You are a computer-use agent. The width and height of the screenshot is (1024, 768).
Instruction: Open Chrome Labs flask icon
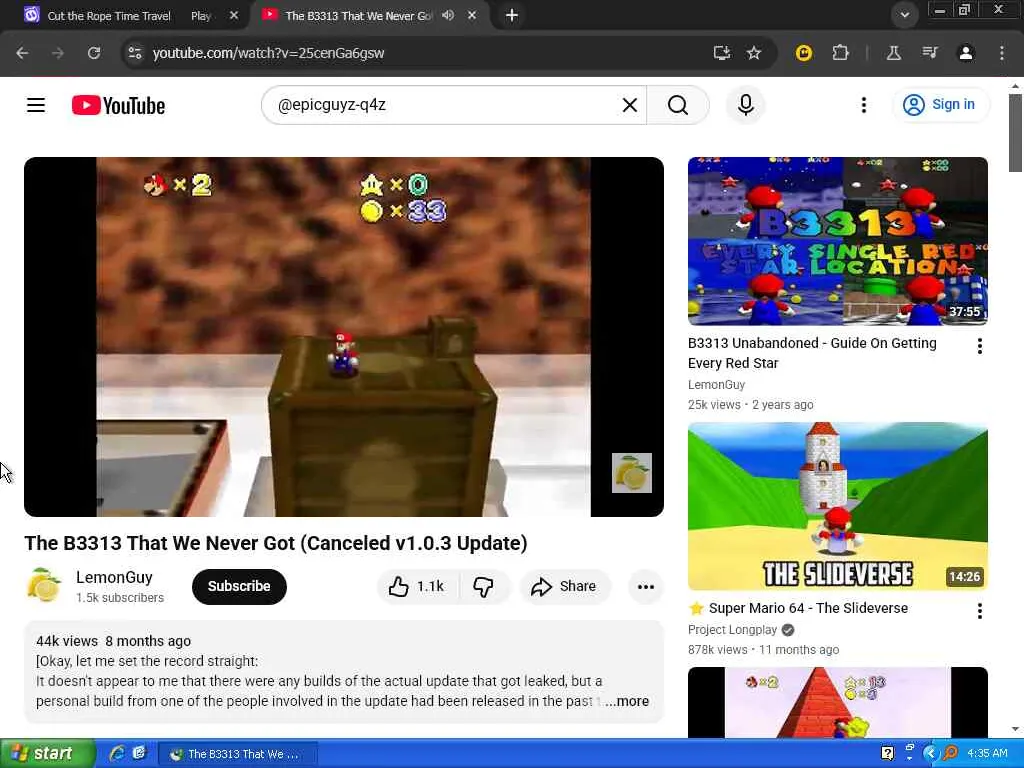pyautogui.click(x=893, y=53)
